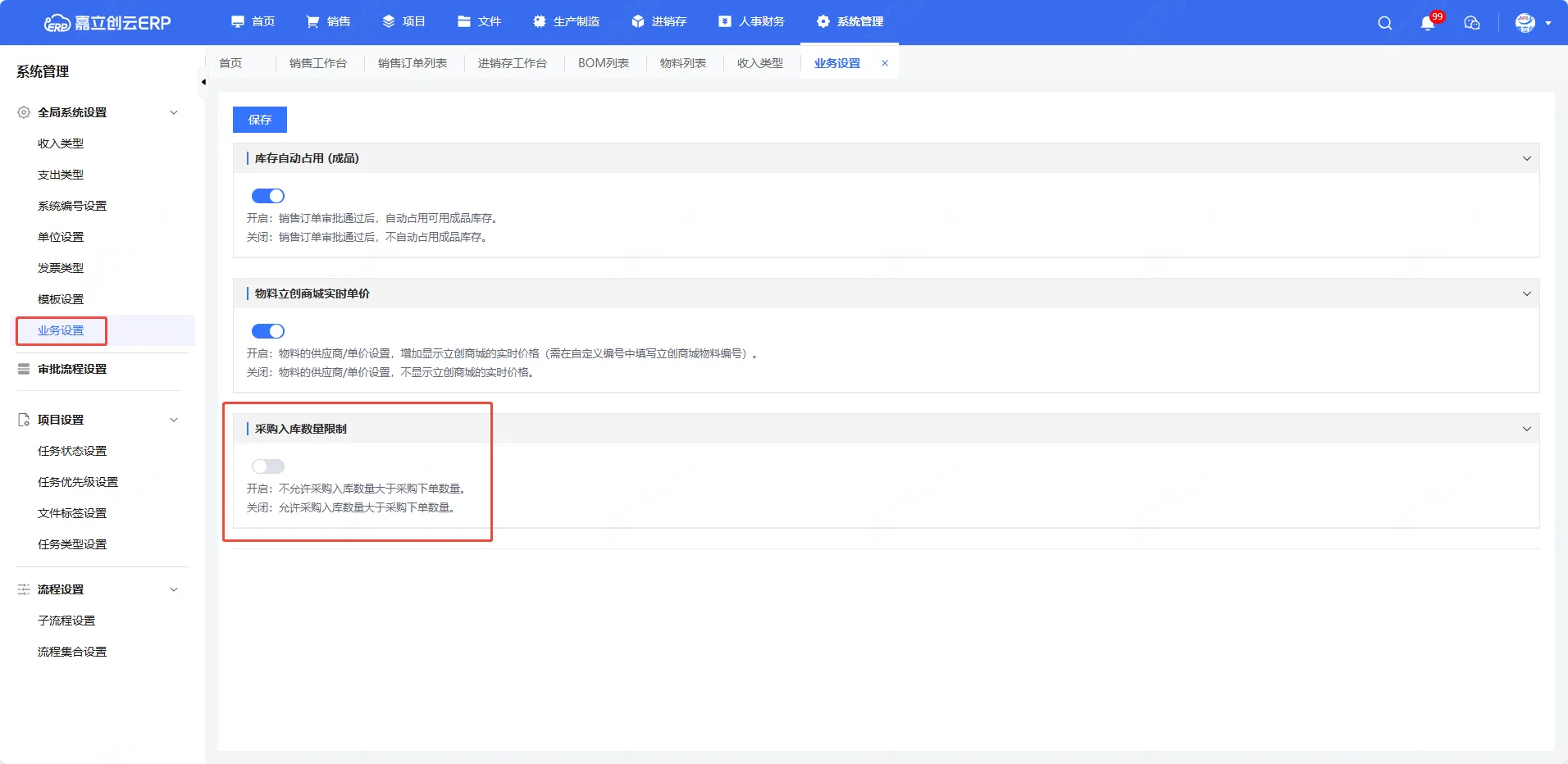Click the cloud chat icon in header
The image size is (1568, 764).
[1472, 23]
